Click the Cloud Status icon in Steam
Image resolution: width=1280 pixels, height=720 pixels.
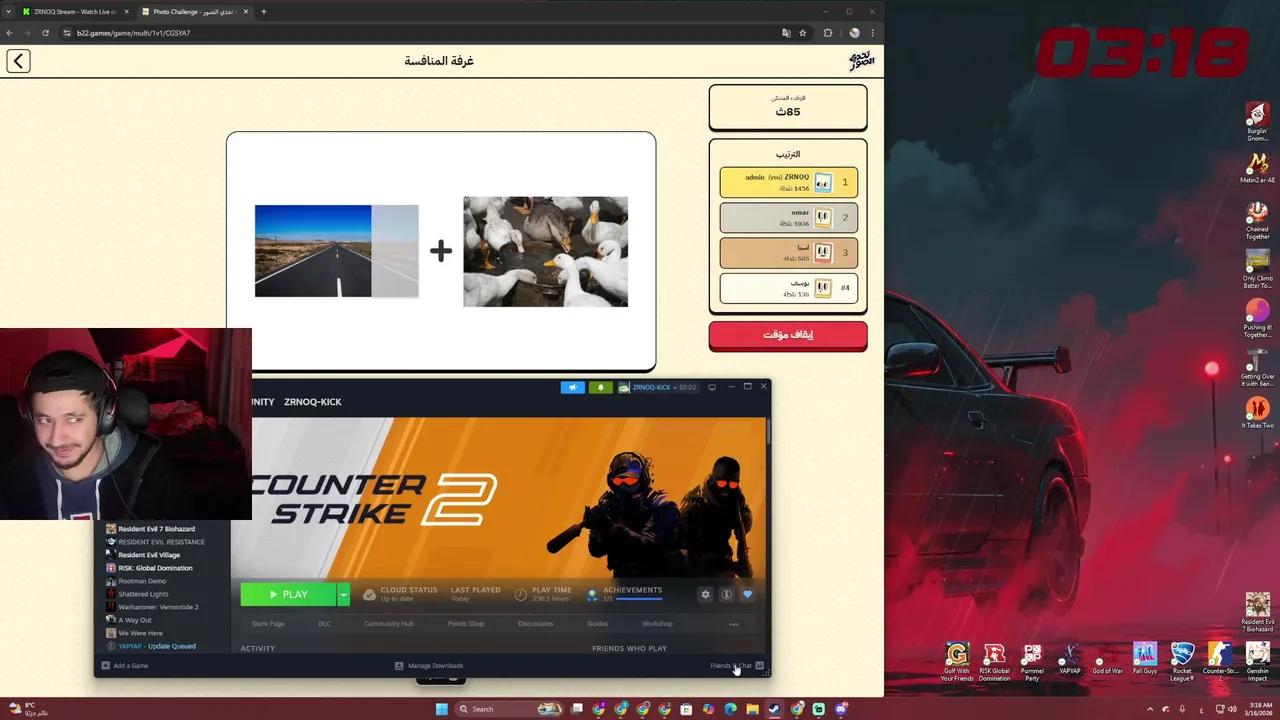tap(369, 594)
